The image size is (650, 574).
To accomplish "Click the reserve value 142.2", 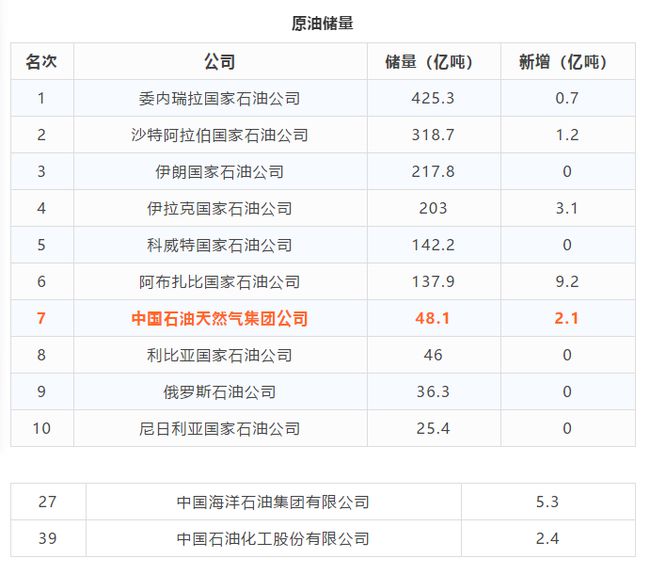I will point(433,245).
